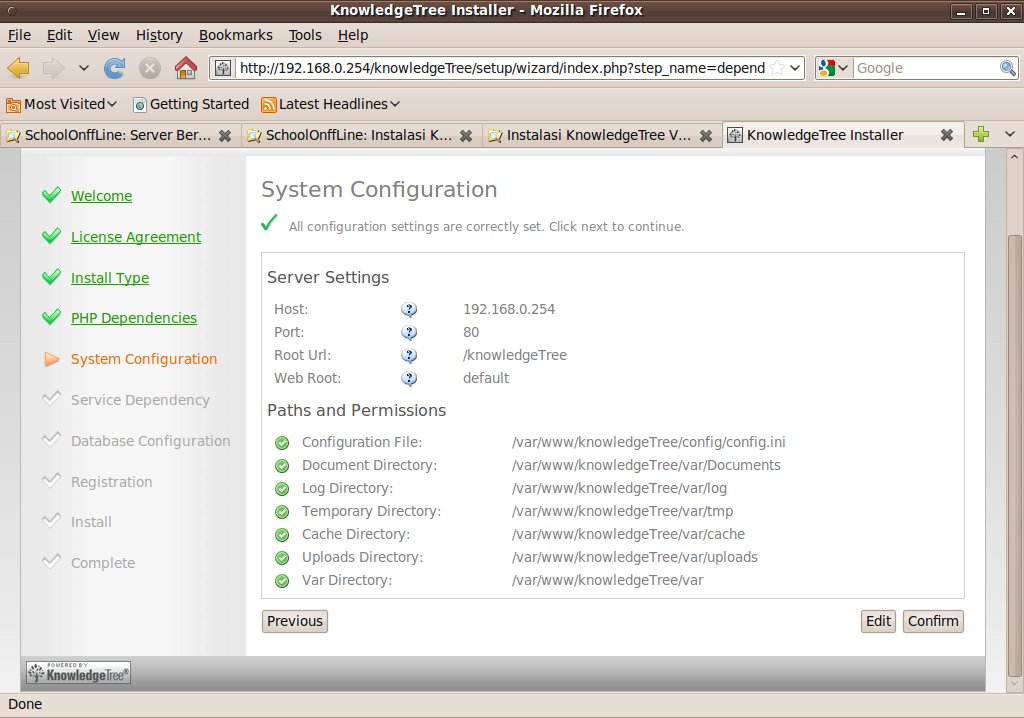Click the Web Root help icon
Screen dimensions: 1024x718
[x=409, y=379]
